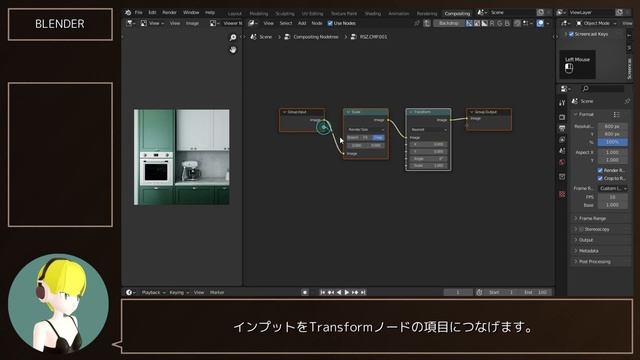This screenshot has width=640, height=360.
Task: Open the Object properties tab icon
Action: [562, 176]
